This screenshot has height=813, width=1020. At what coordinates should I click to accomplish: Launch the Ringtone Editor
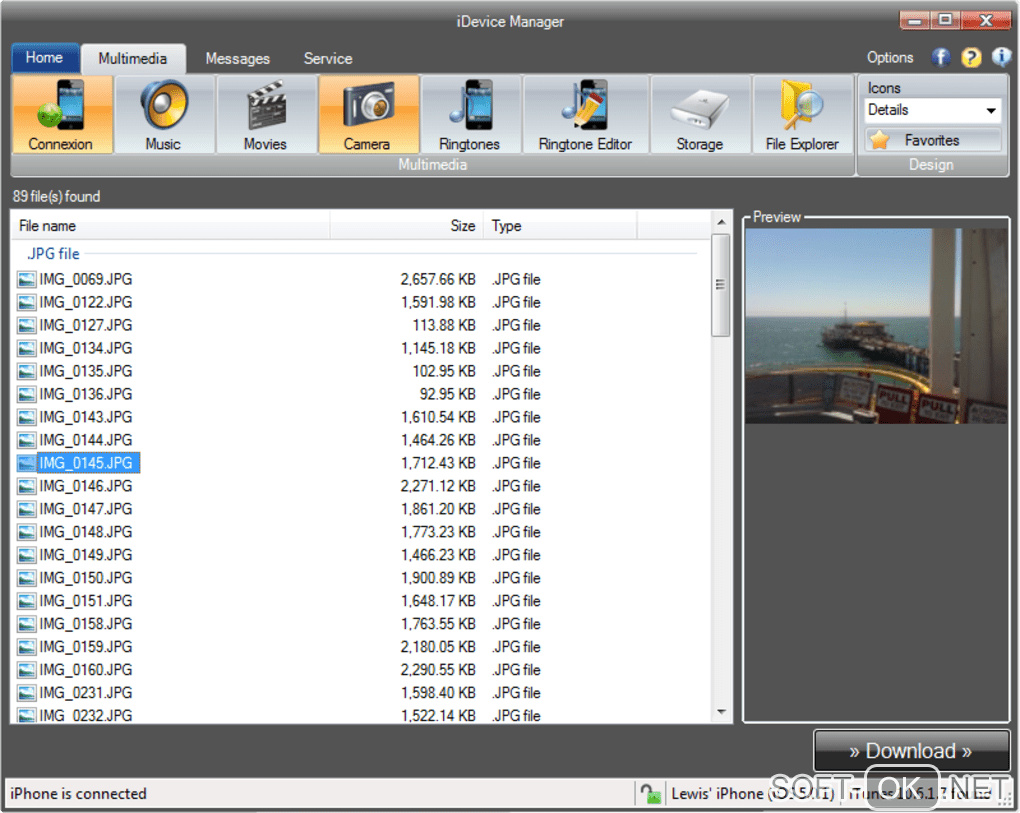585,114
